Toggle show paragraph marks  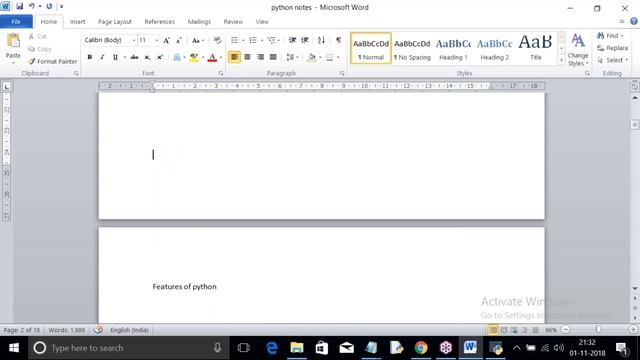tap(338, 40)
